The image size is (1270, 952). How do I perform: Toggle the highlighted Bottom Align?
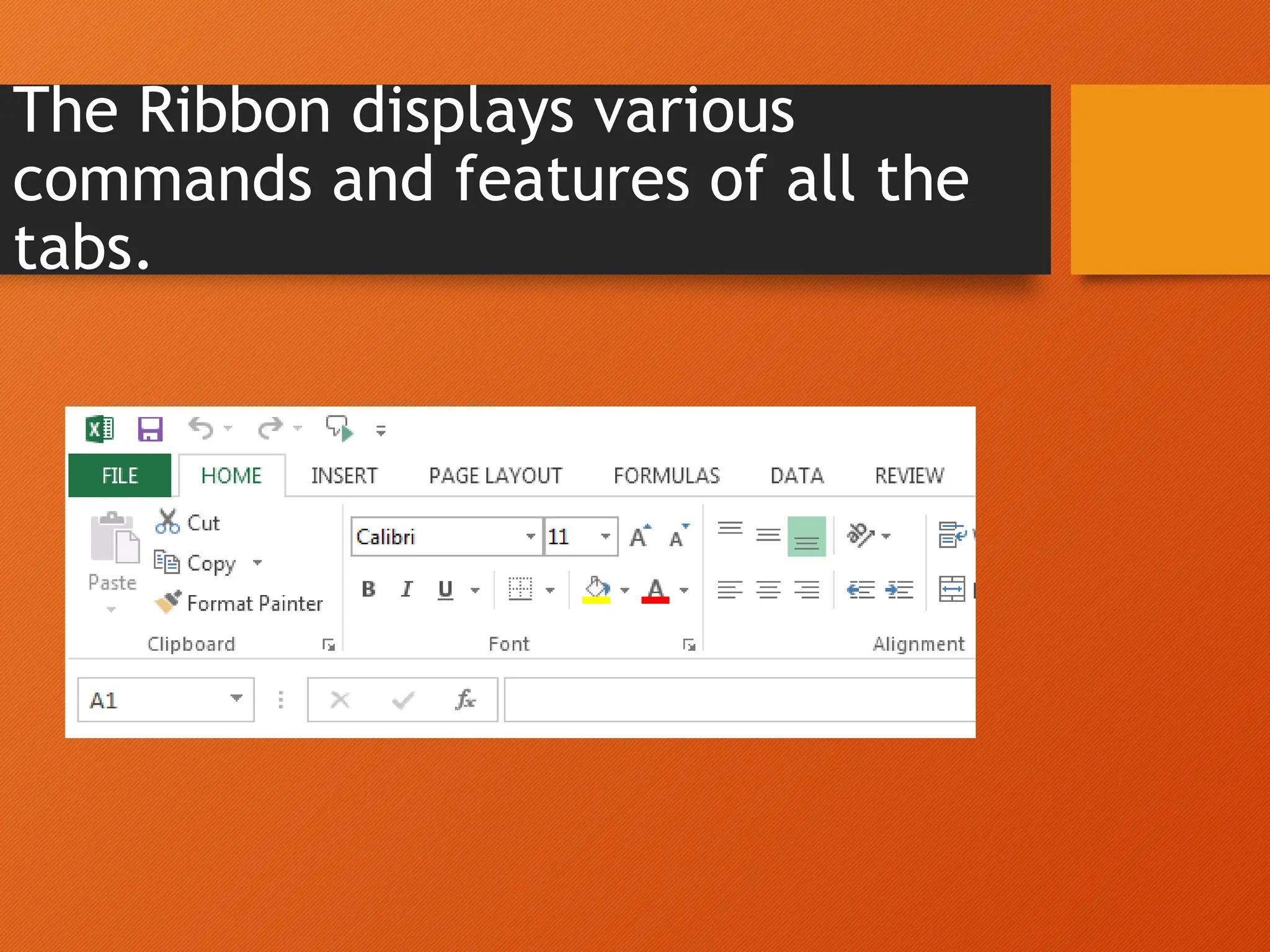coord(807,536)
